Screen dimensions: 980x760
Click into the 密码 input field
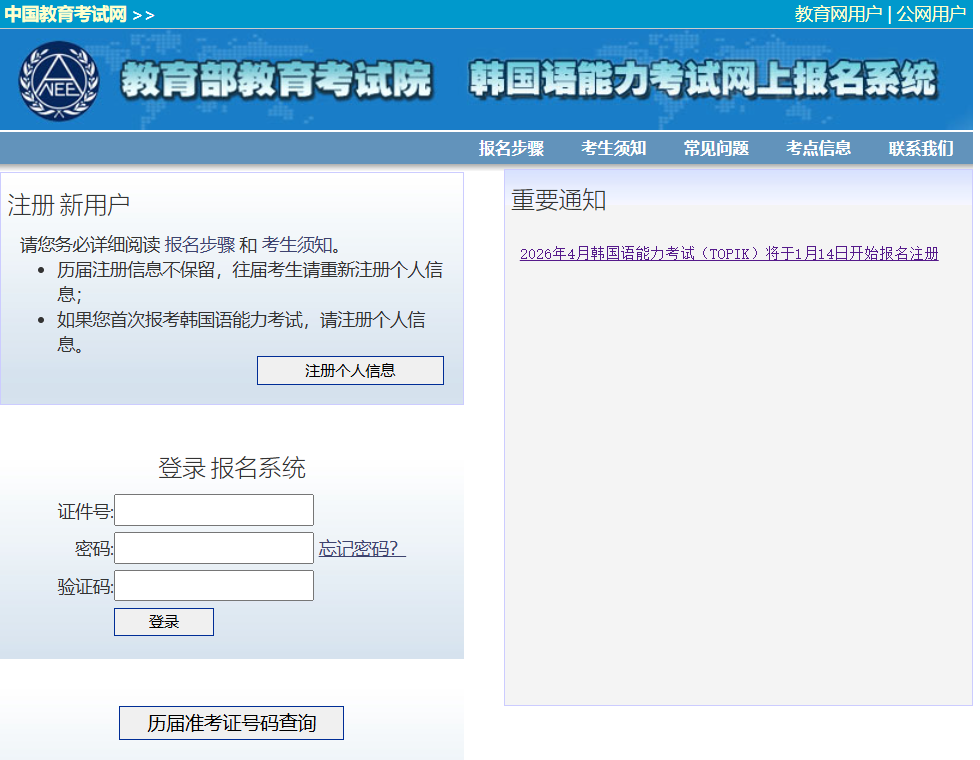coord(214,548)
